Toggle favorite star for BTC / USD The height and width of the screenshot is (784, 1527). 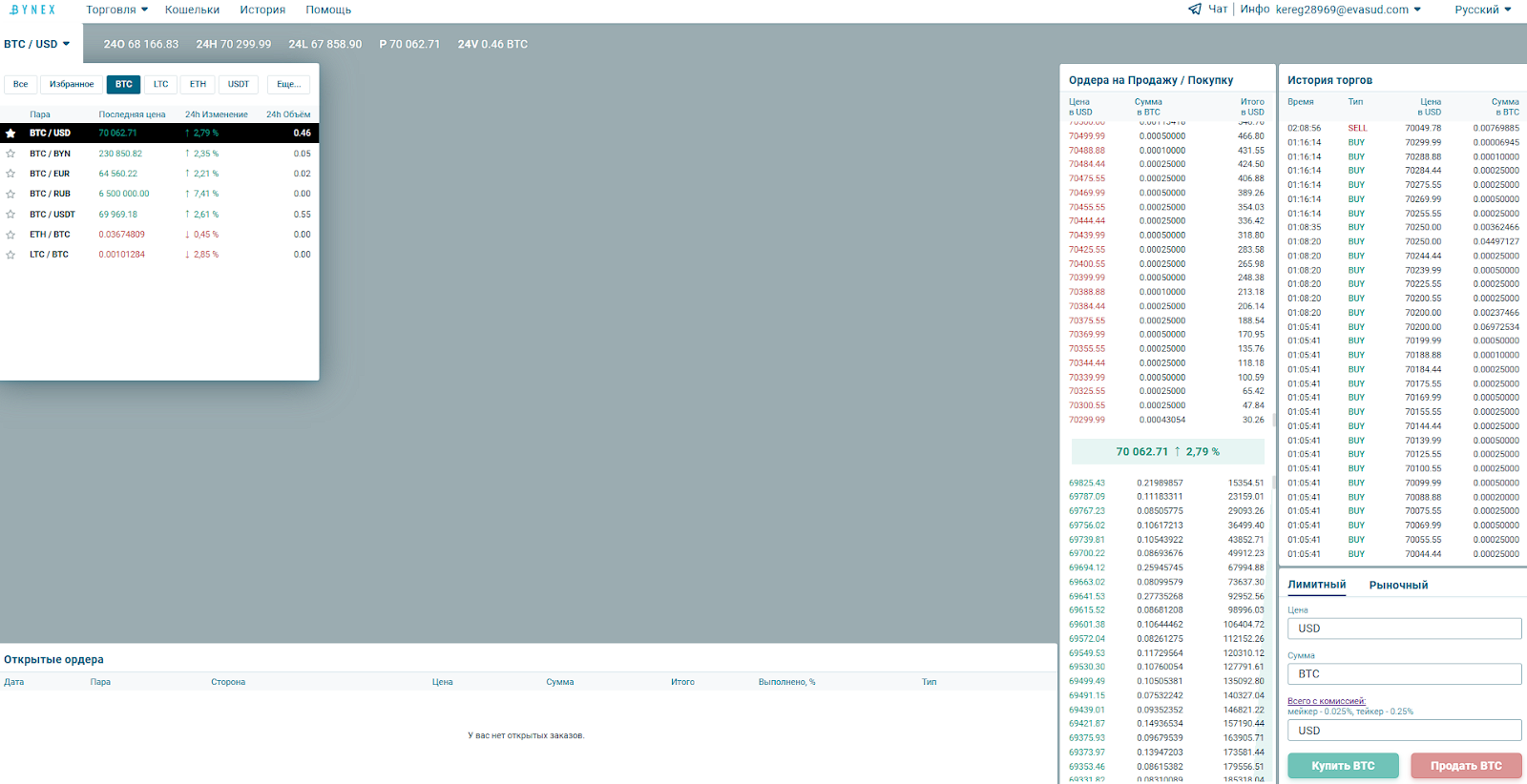click(10, 134)
